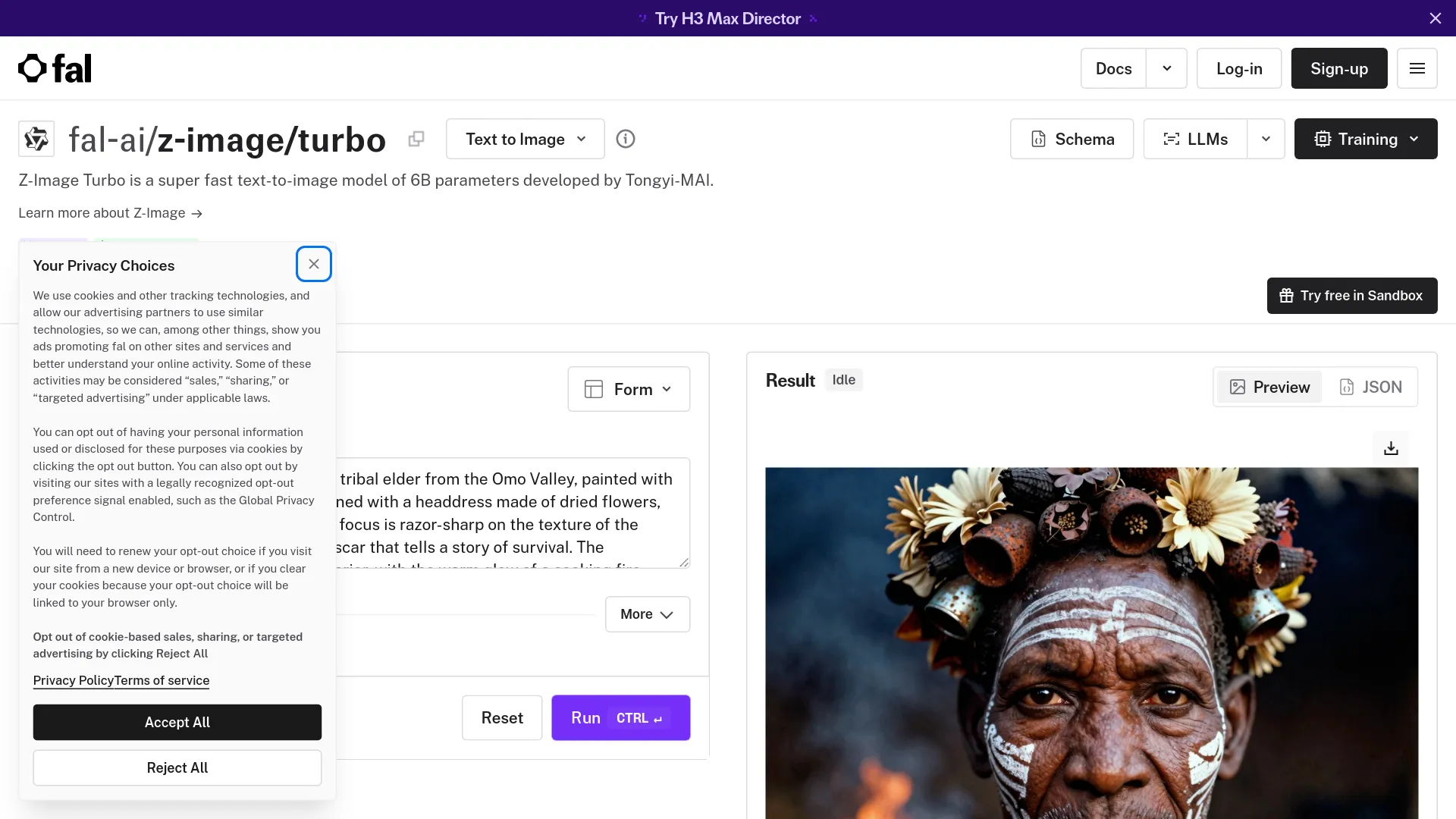The width and height of the screenshot is (1456, 819).
Task: Click Try free in Sandbox
Action: [1352, 296]
